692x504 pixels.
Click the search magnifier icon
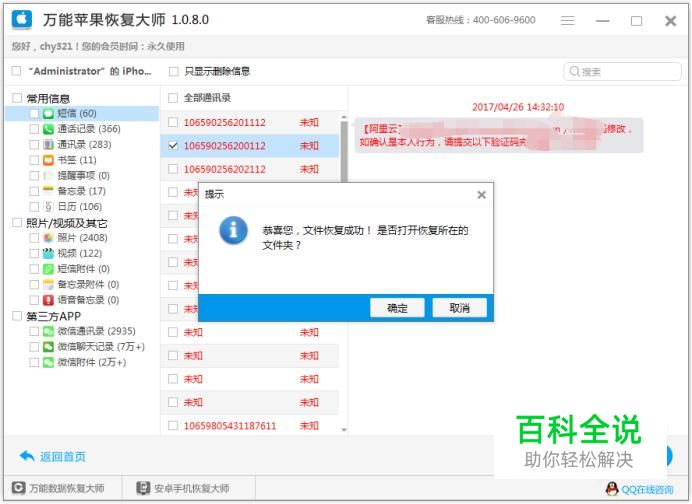(x=574, y=71)
